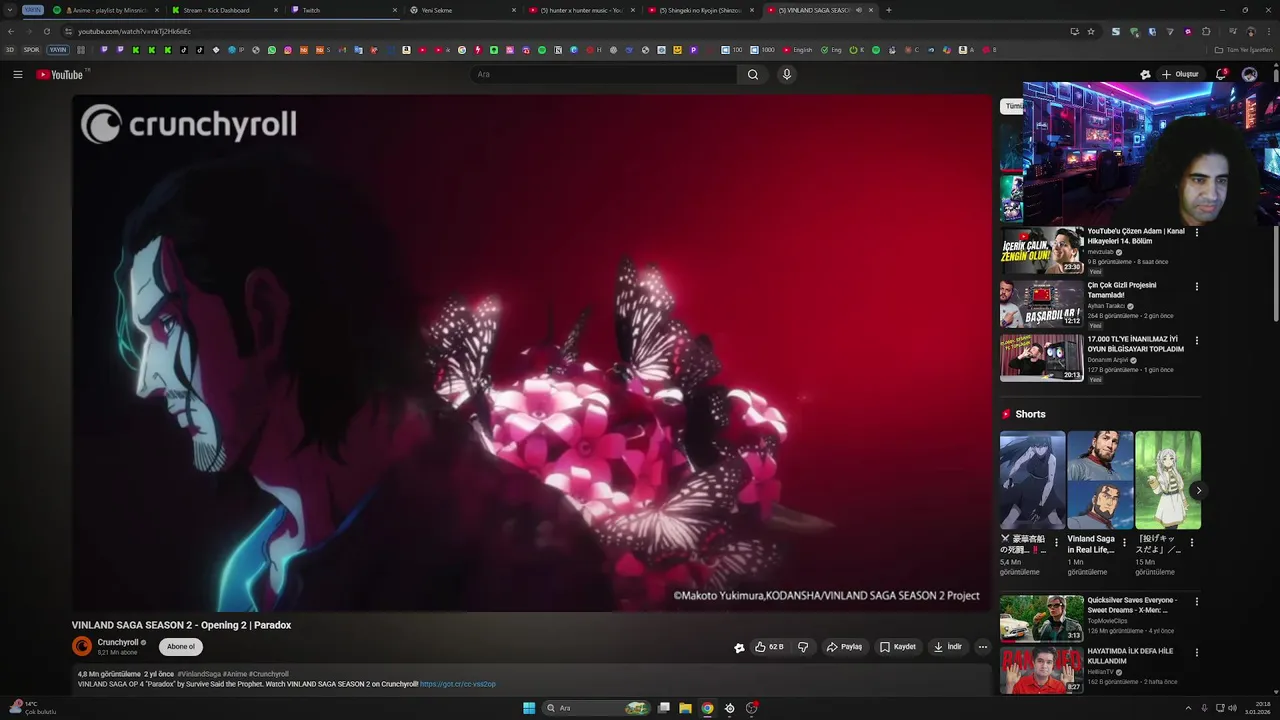Open the Chrome three-dot menu
1280x720 pixels.
[x=1268, y=31]
